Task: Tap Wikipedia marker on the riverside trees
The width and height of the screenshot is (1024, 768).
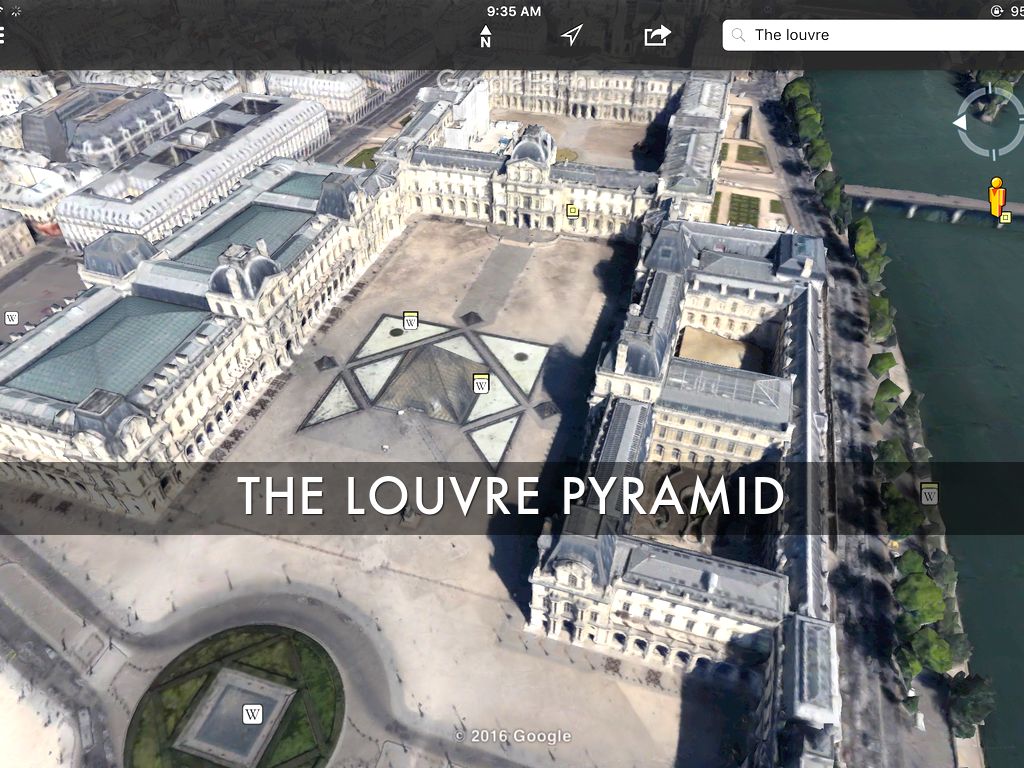Action: pos(930,492)
